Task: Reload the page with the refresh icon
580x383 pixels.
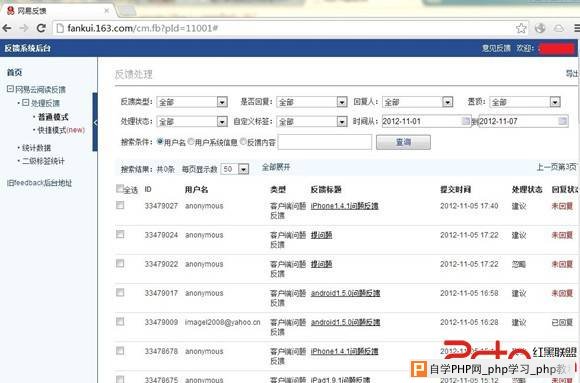Action: coord(41,28)
